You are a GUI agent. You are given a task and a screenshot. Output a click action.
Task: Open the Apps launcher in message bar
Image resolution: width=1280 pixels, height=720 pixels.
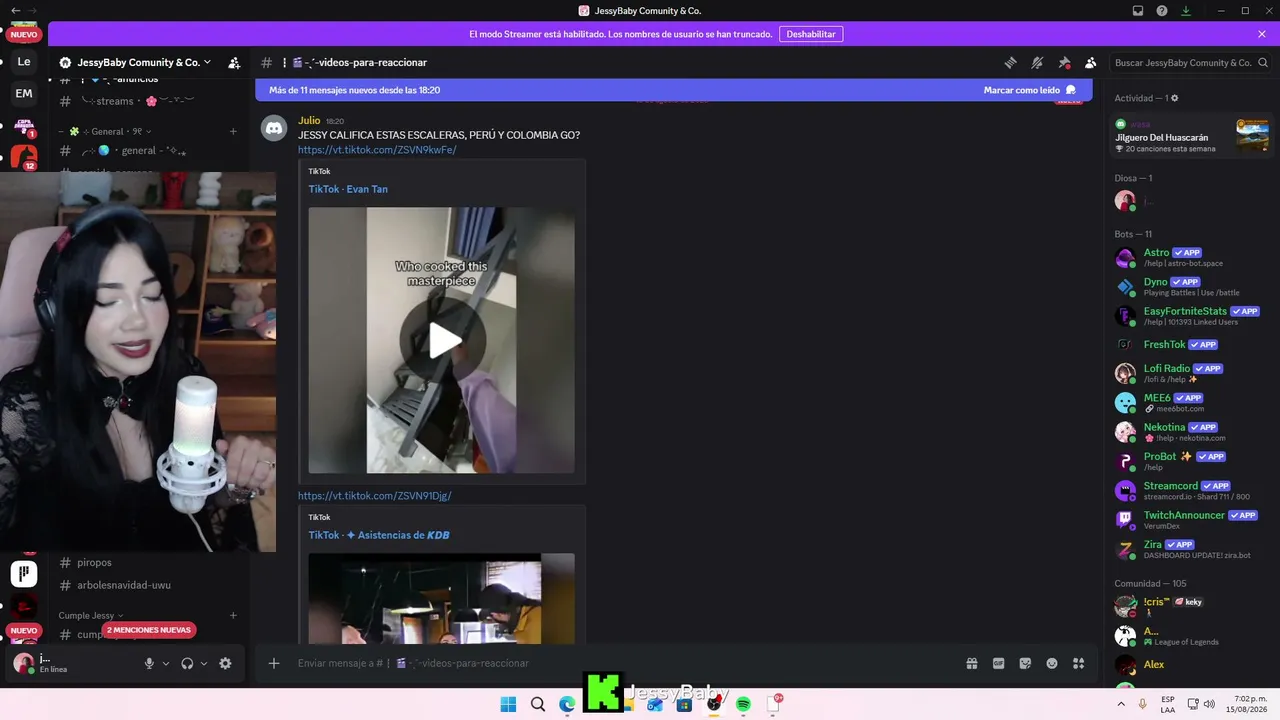(1079, 663)
